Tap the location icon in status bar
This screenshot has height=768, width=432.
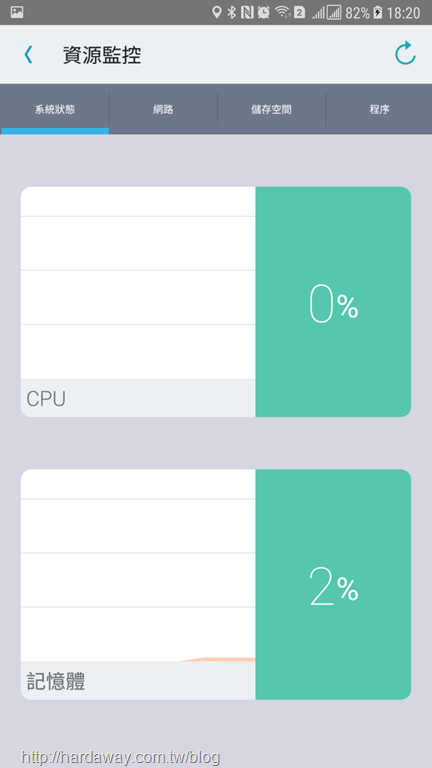click(x=216, y=12)
